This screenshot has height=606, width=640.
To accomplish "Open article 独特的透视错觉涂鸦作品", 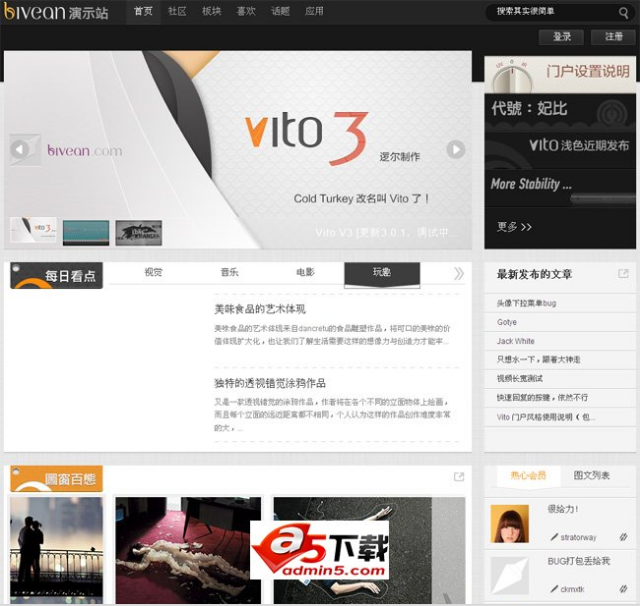I will tap(270, 383).
